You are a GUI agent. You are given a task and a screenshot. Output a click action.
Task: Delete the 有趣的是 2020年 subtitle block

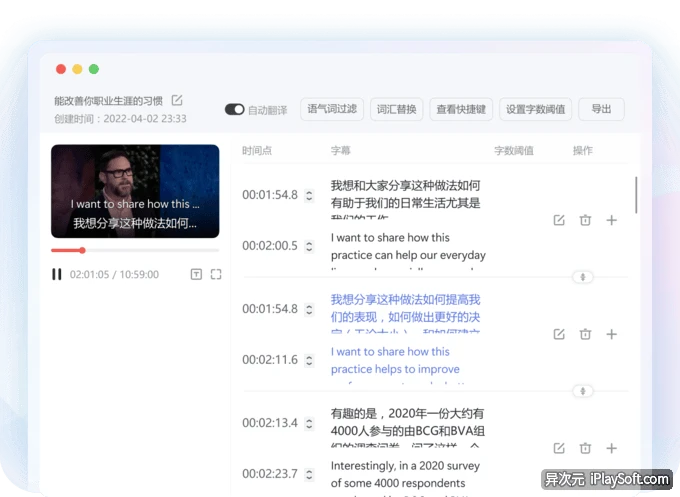585,448
